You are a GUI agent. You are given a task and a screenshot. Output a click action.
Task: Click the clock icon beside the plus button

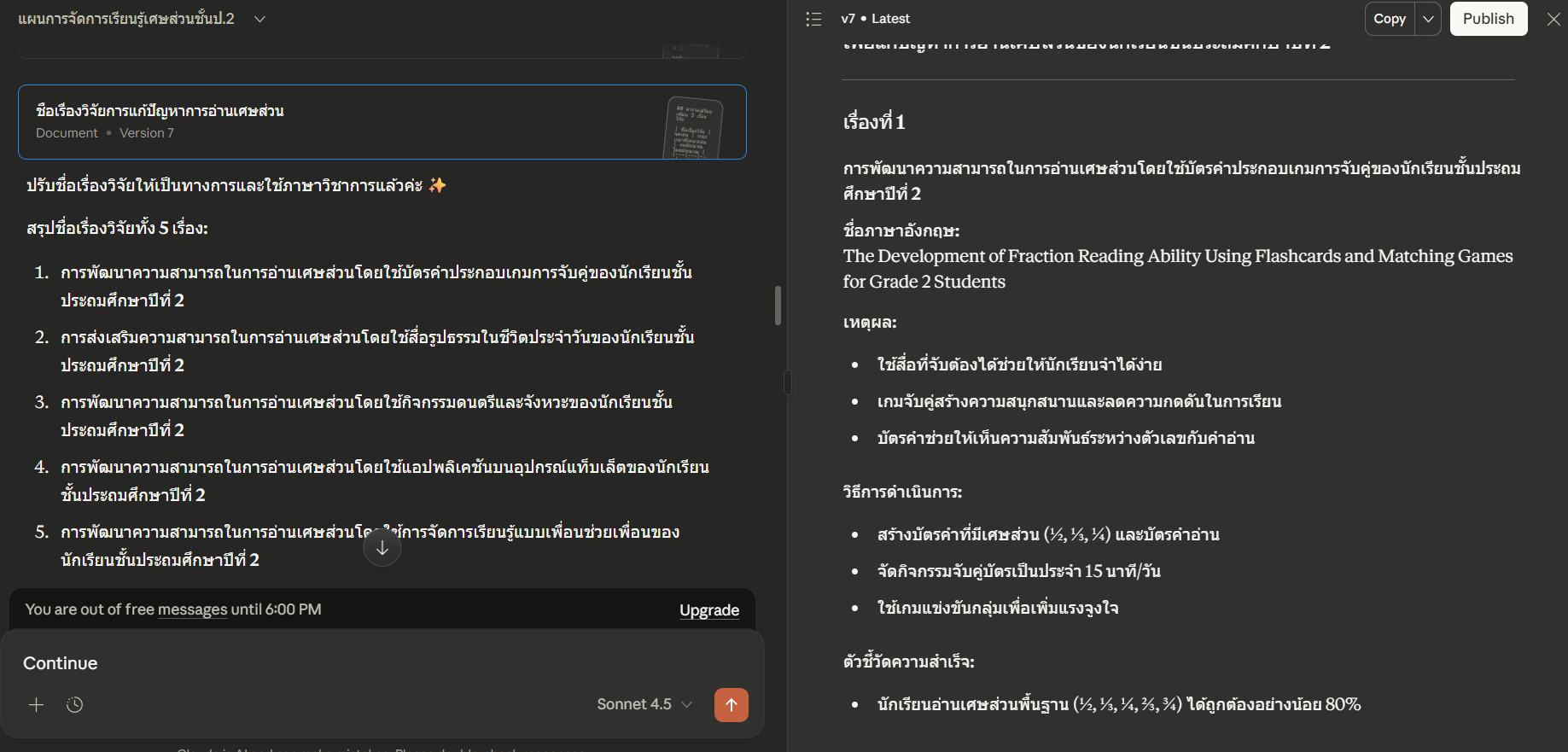point(75,705)
